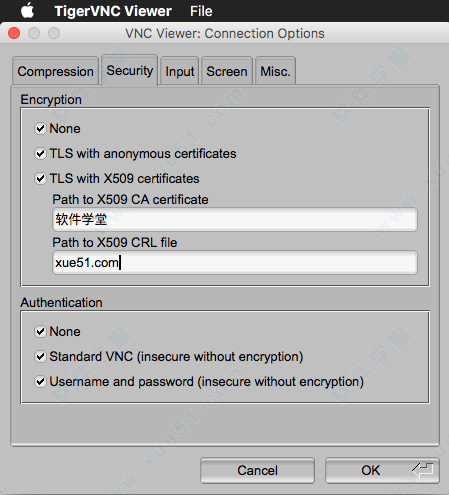Disable Standard VNC authentication

pyautogui.click(x=40, y=356)
